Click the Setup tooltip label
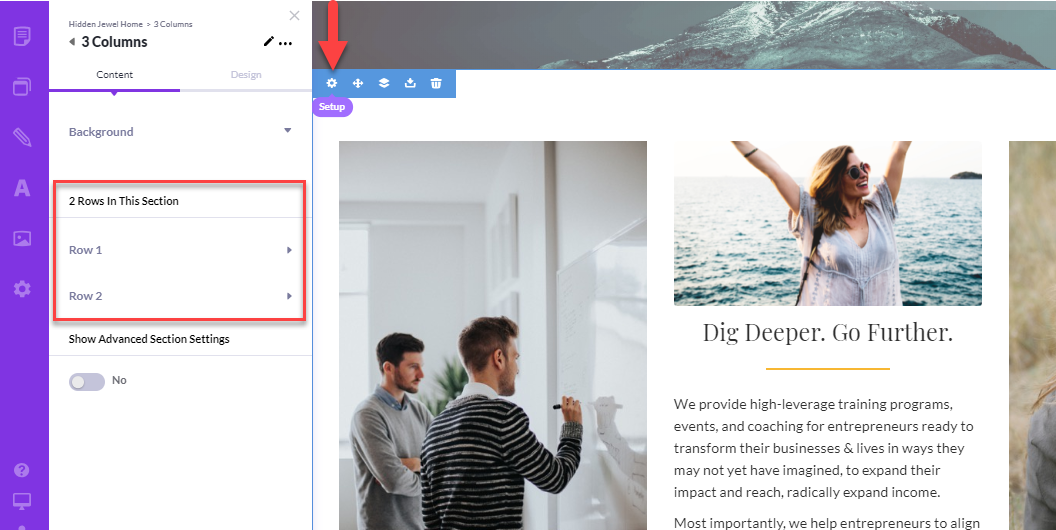Image resolution: width=1056 pixels, height=530 pixels. point(332,106)
